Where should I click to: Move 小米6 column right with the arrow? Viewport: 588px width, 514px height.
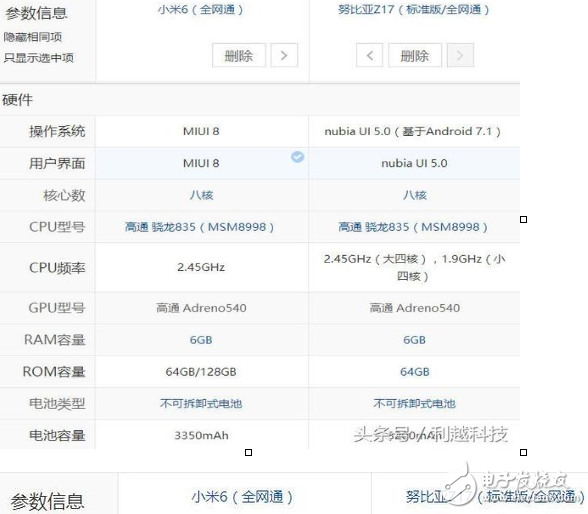(284, 55)
